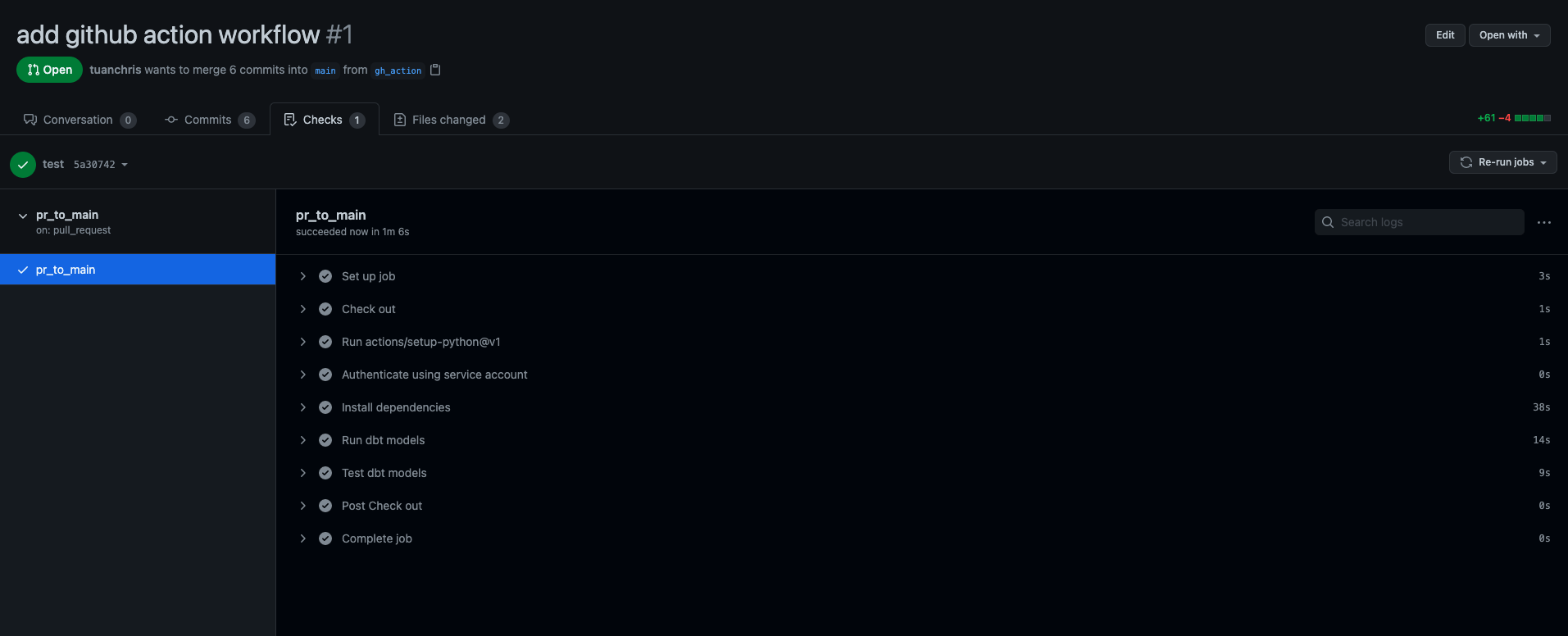Click the pr_to_main heading above the log
This screenshot has height=636, width=1568.
pos(331,215)
